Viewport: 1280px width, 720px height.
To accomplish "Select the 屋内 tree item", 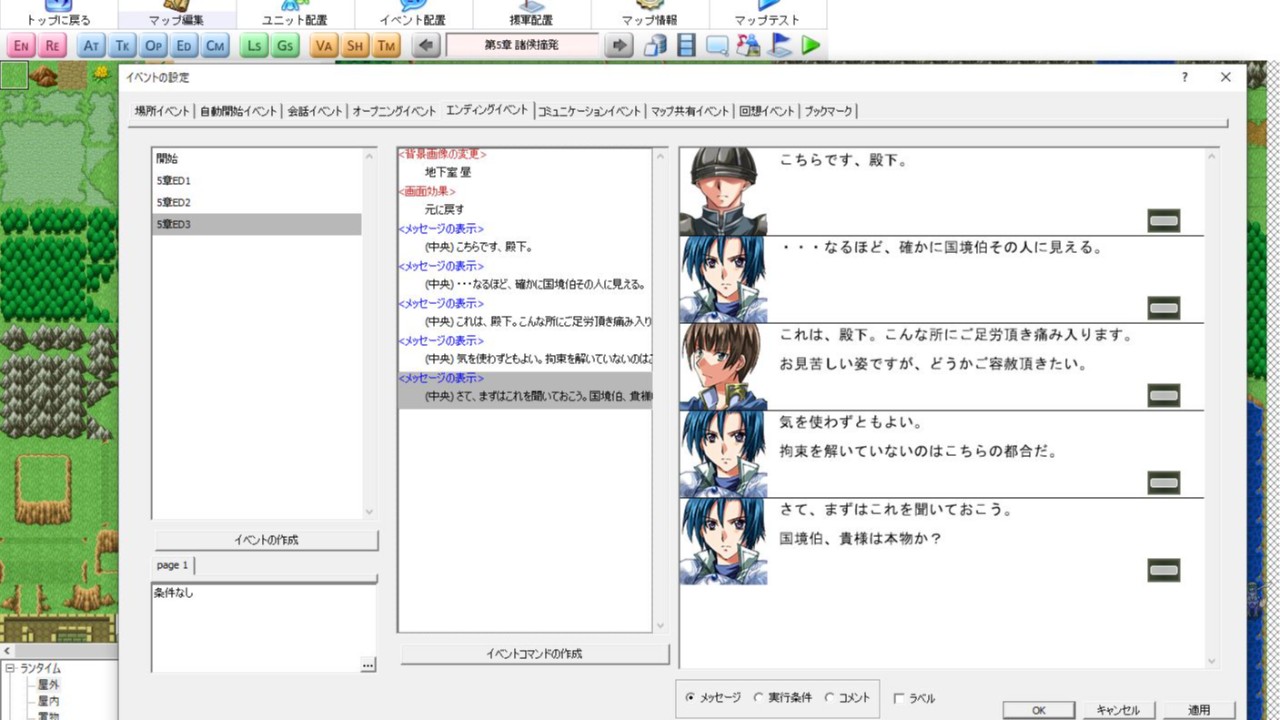I will pos(49,701).
